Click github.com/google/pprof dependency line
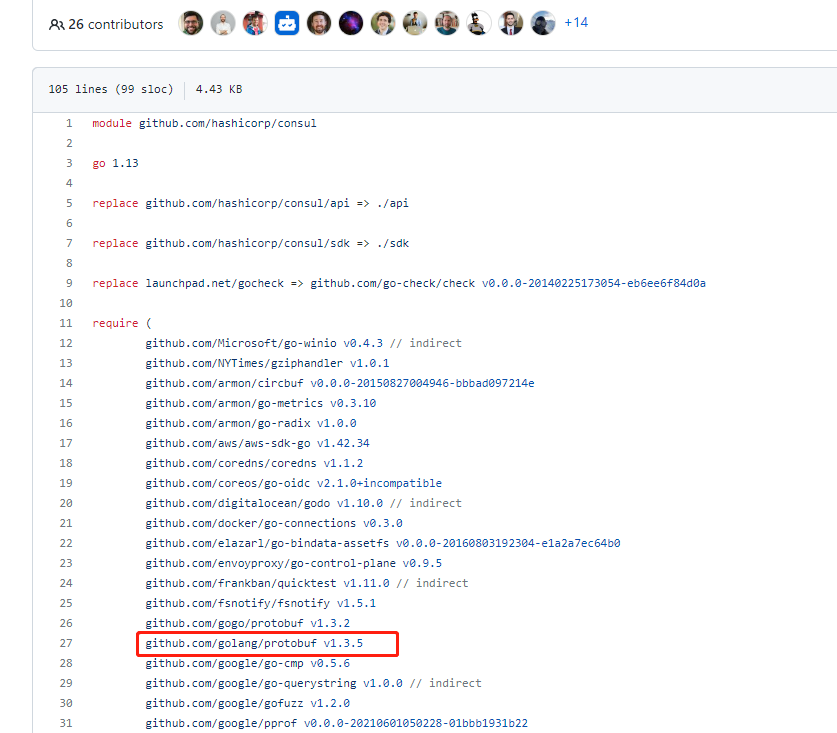 336,723
